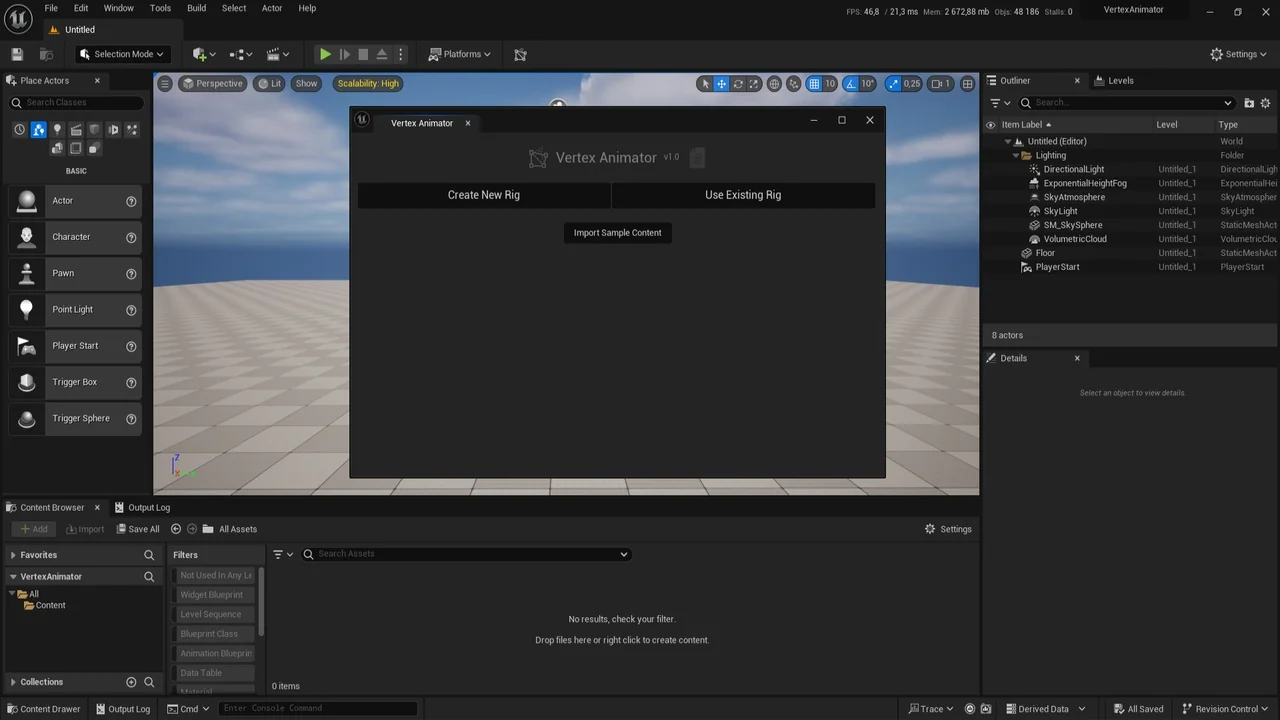Viewport: 1280px width, 720px height.
Task: Click Import Sample Content
Action: [617, 232]
